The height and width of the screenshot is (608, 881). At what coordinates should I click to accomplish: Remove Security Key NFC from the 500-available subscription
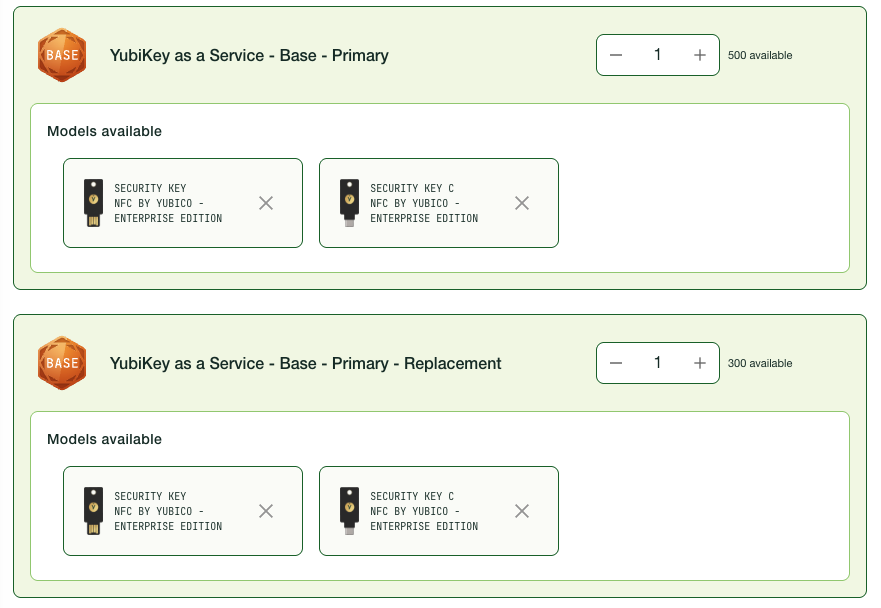pyautogui.click(x=266, y=203)
